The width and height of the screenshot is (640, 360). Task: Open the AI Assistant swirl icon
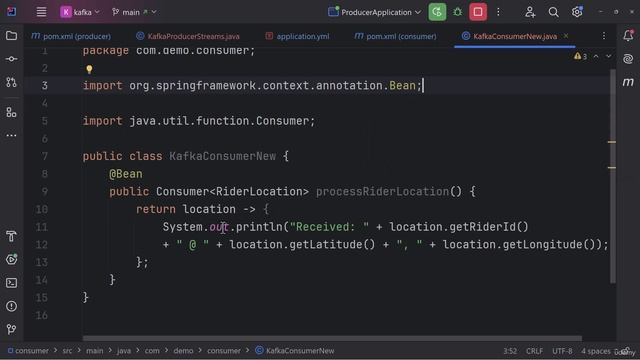(x=628, y=59)
